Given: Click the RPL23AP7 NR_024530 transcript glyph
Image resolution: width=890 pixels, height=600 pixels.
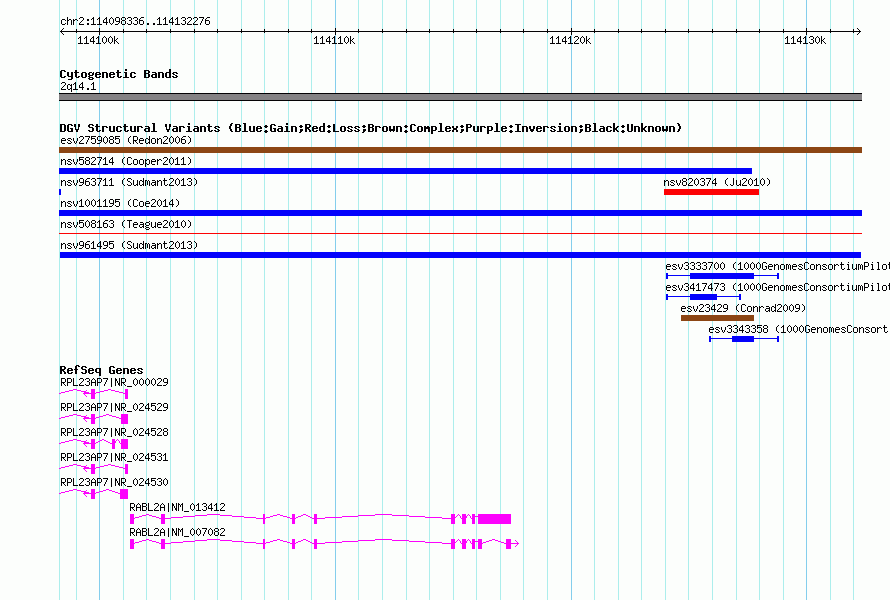Looking at the screenshot, I should tap(94, 494).
